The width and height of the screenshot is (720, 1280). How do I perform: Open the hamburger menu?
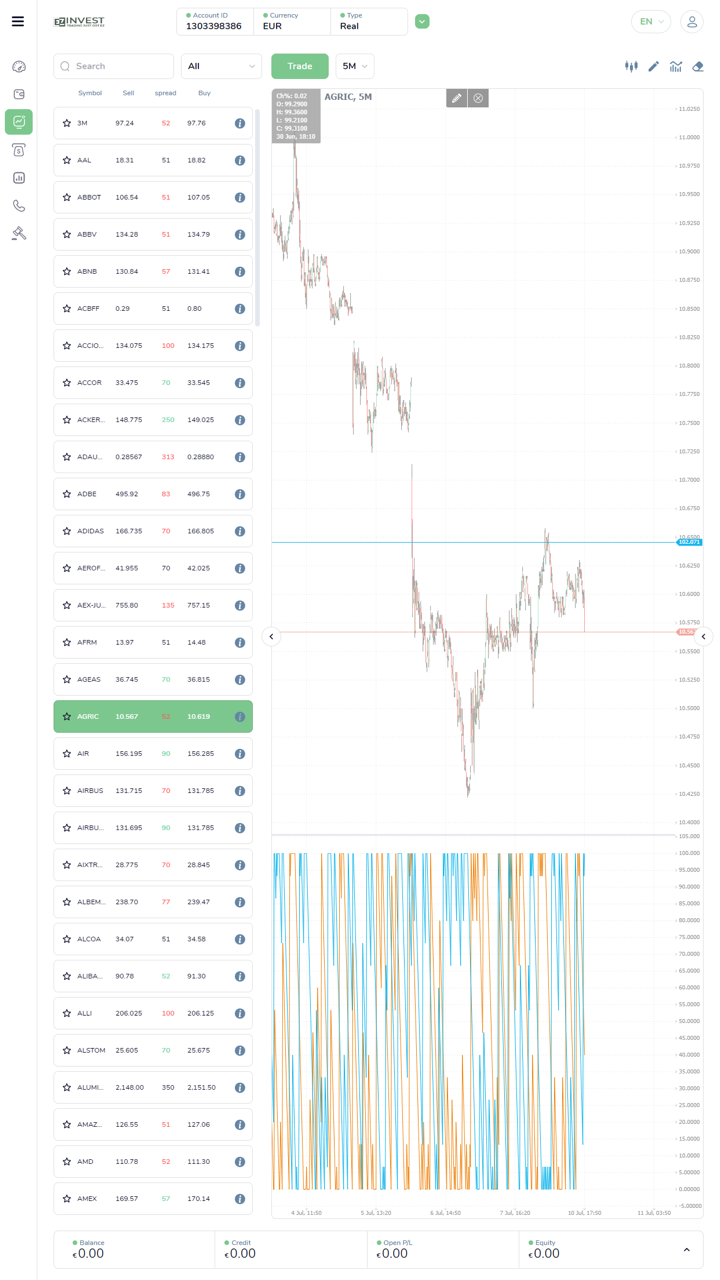pyautogui.click(x=18, y=21)
